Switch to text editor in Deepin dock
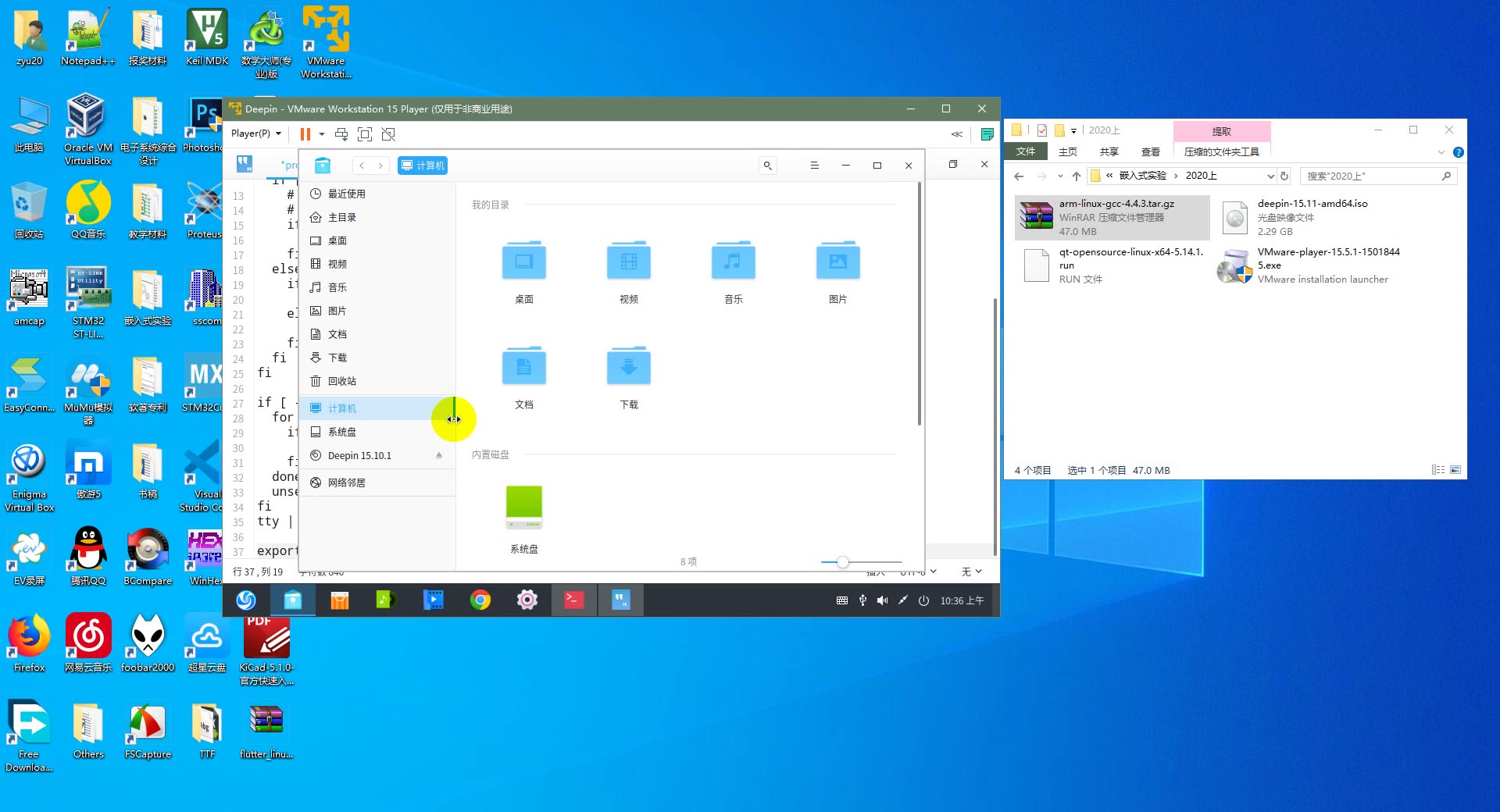Image resolution: width=1500 pixels, height=812 pixels. click(x=621, y=600)
